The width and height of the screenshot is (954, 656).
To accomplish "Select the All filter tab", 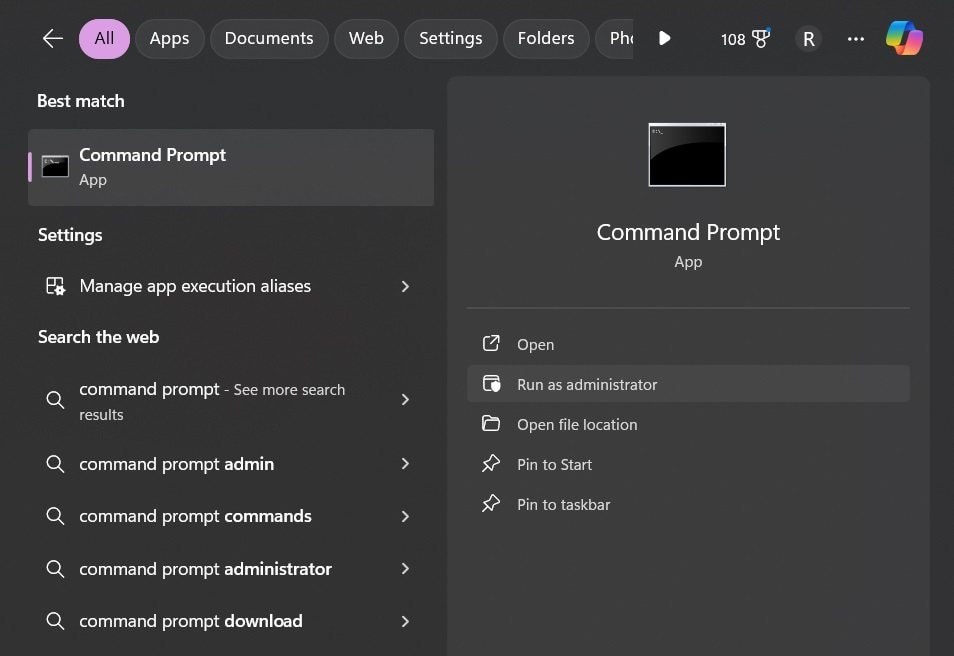I will coord(104,38).
